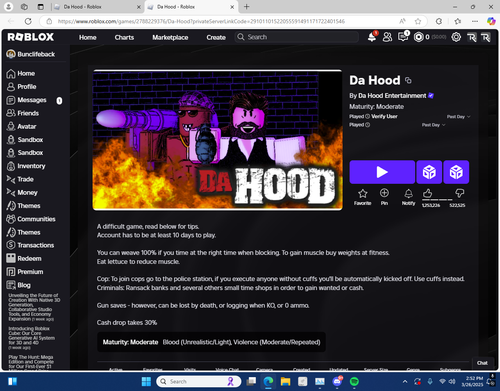Open the Play The Hunt: Mega Edition blog post

tap(31, 362)
